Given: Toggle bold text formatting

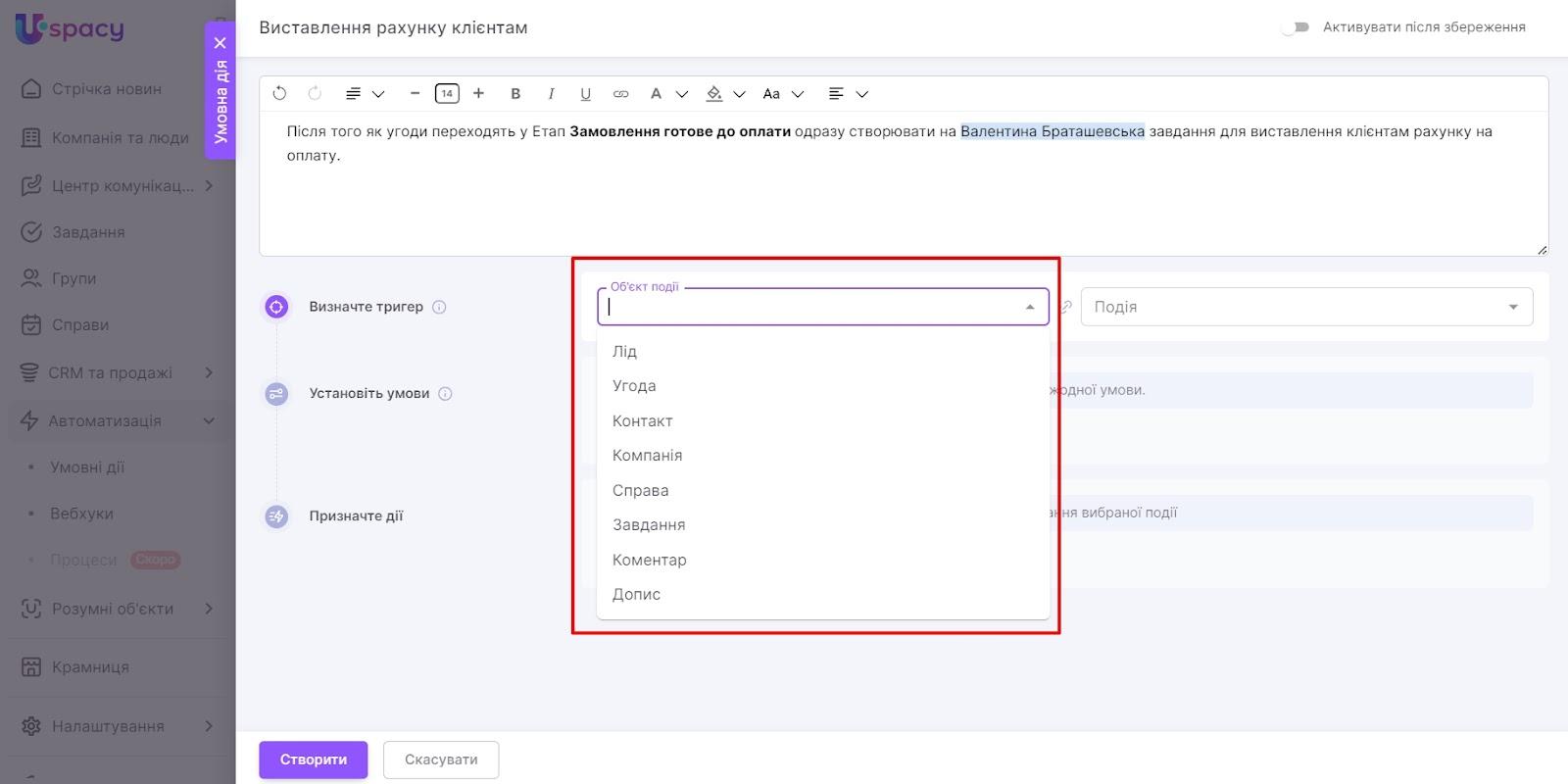Looking at the screenshot, I should point(515,94).
